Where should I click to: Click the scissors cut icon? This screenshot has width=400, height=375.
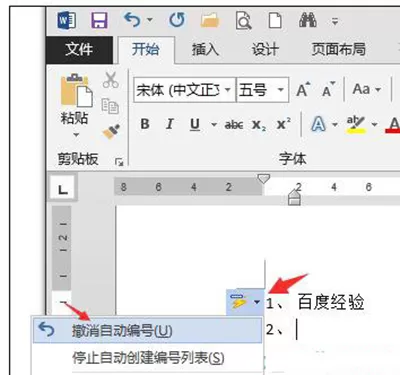[x=110, y=80]
